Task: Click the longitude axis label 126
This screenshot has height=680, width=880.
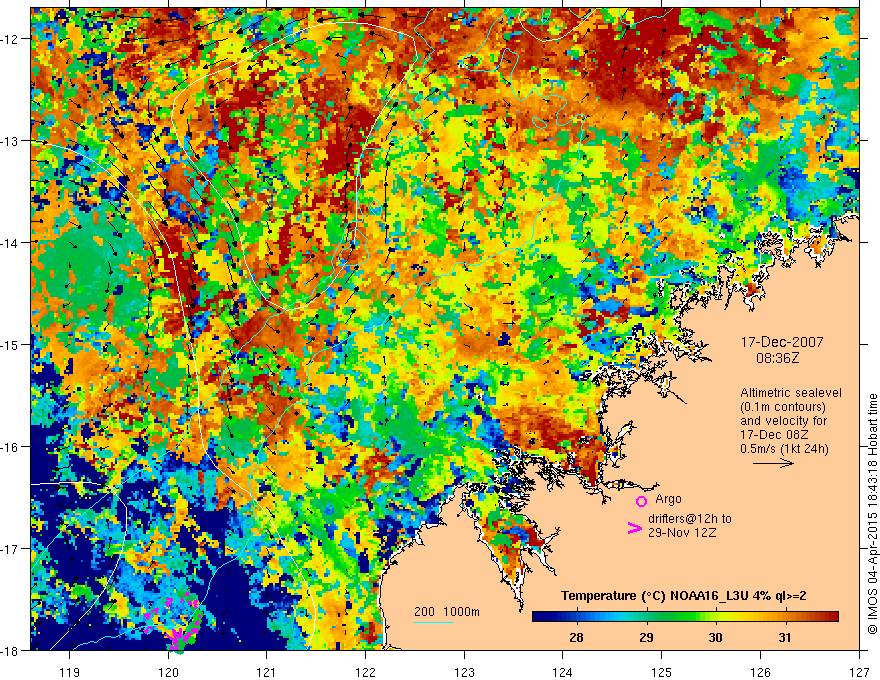Action: point(760,672)
